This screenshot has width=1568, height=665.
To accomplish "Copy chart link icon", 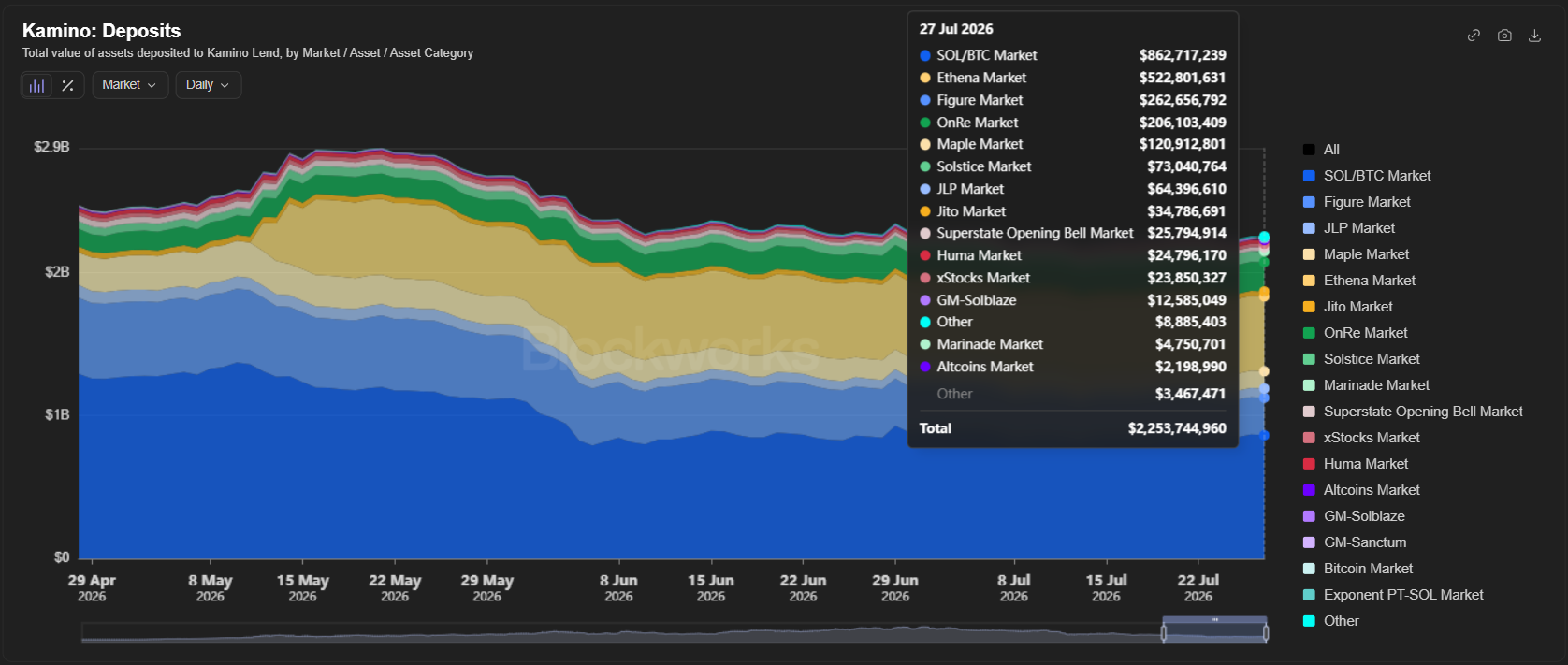I will 1474,36.
